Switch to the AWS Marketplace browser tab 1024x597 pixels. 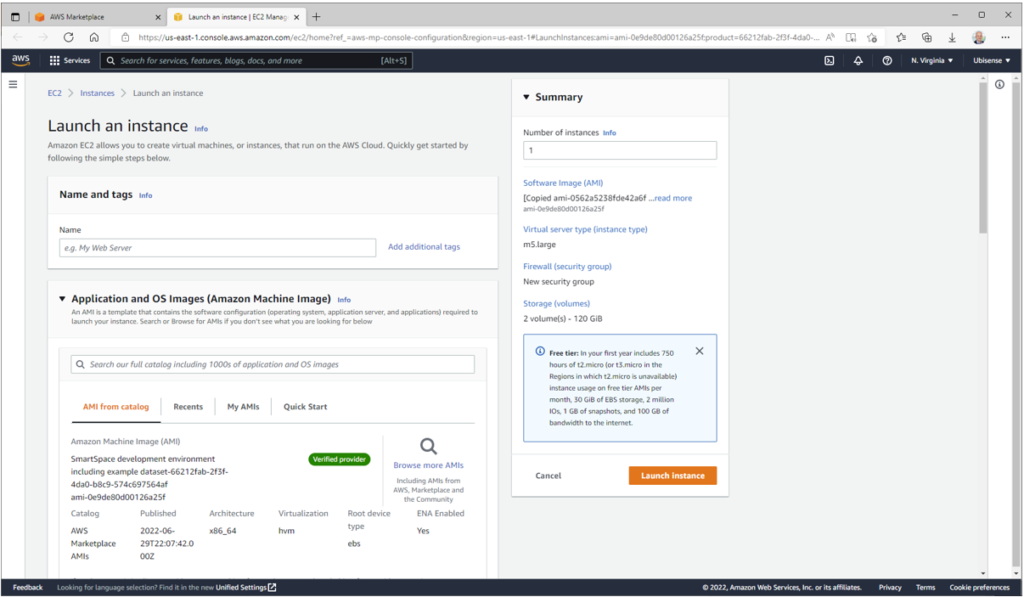tap(98, 17)
